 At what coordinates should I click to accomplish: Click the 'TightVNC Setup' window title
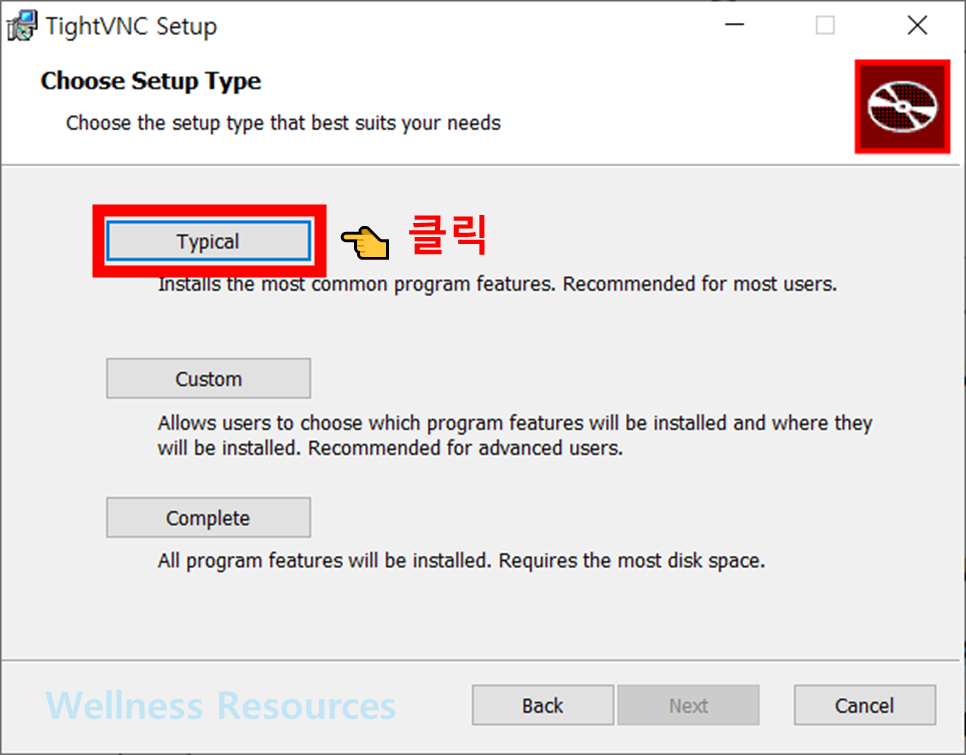click(131, 26)
